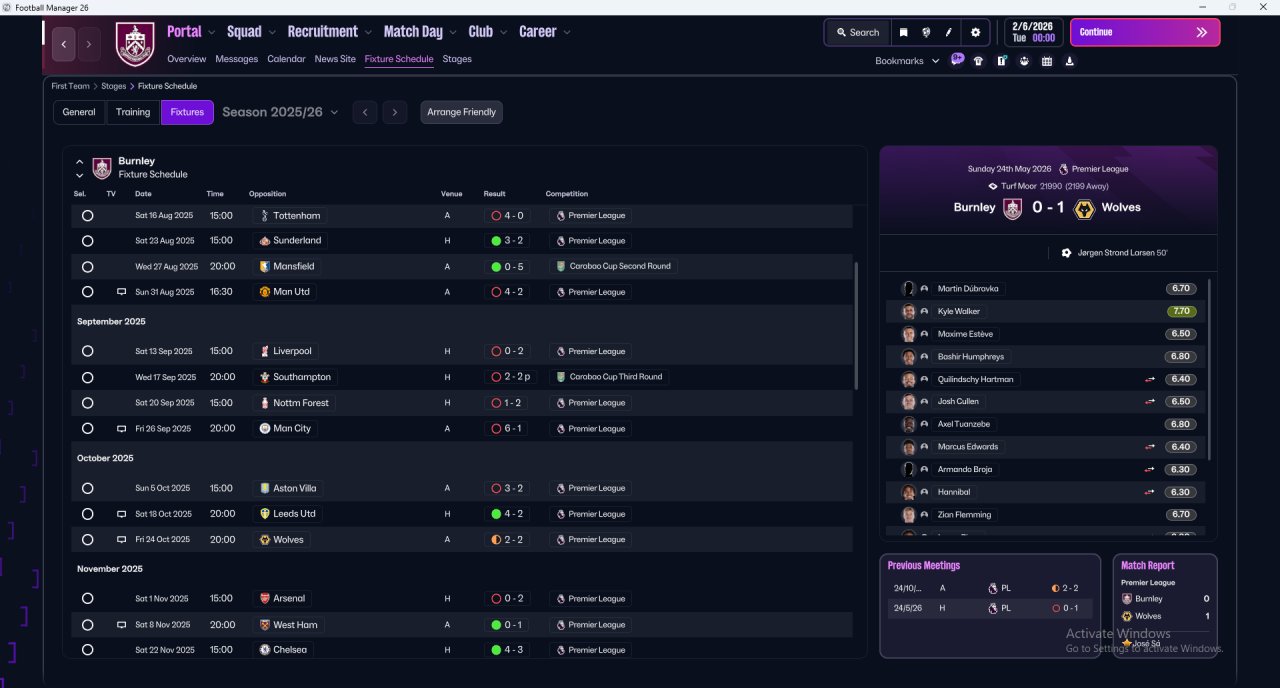This screenshot has height=688, width=1280.
Task: Open the Calendar tab
Action: pos(286,59)
